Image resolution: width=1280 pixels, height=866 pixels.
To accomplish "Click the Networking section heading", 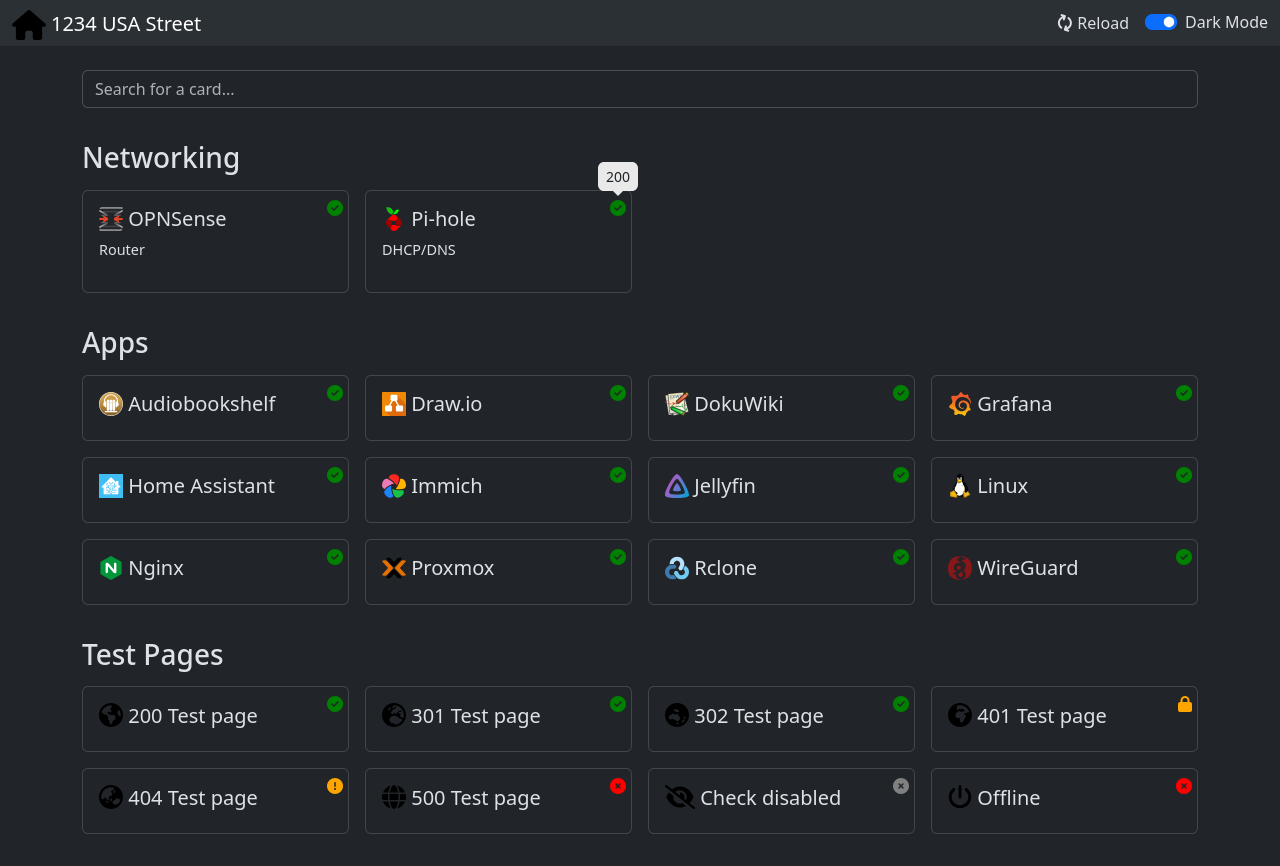I will (161, 158).
